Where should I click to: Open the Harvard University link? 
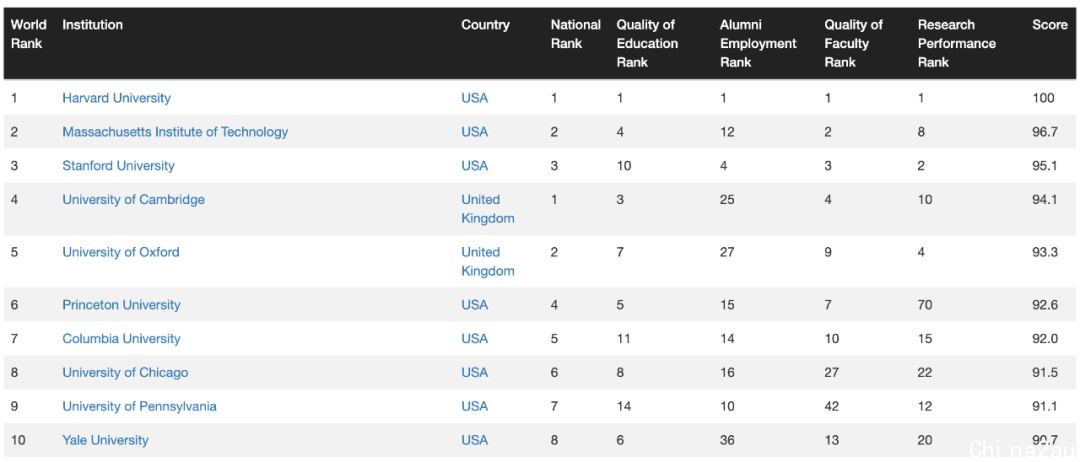point(116,98)
